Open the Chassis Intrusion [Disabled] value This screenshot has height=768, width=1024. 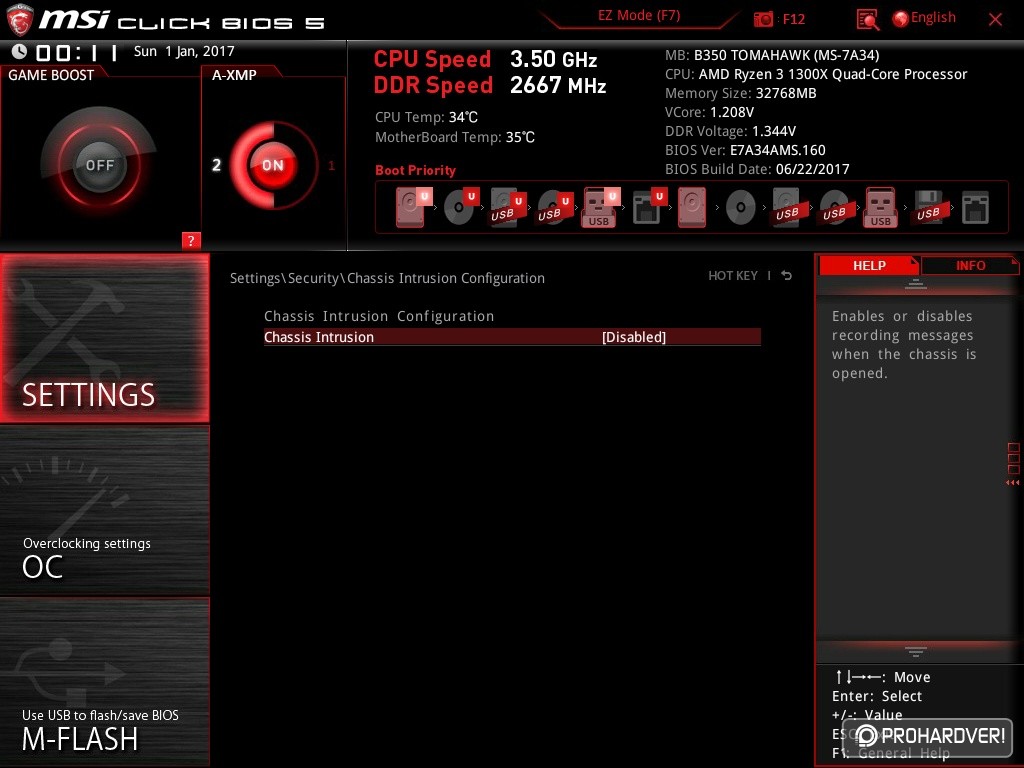[633, 337]
